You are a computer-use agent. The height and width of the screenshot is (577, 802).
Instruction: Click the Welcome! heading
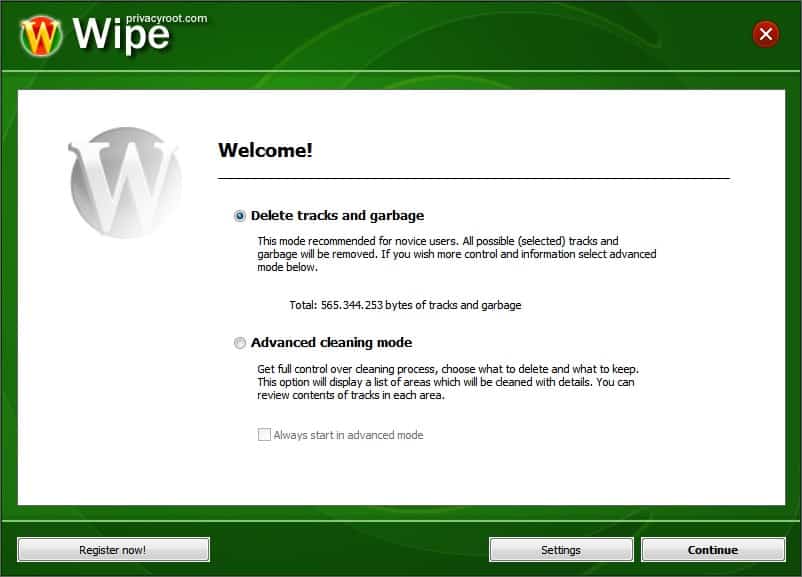265,150
